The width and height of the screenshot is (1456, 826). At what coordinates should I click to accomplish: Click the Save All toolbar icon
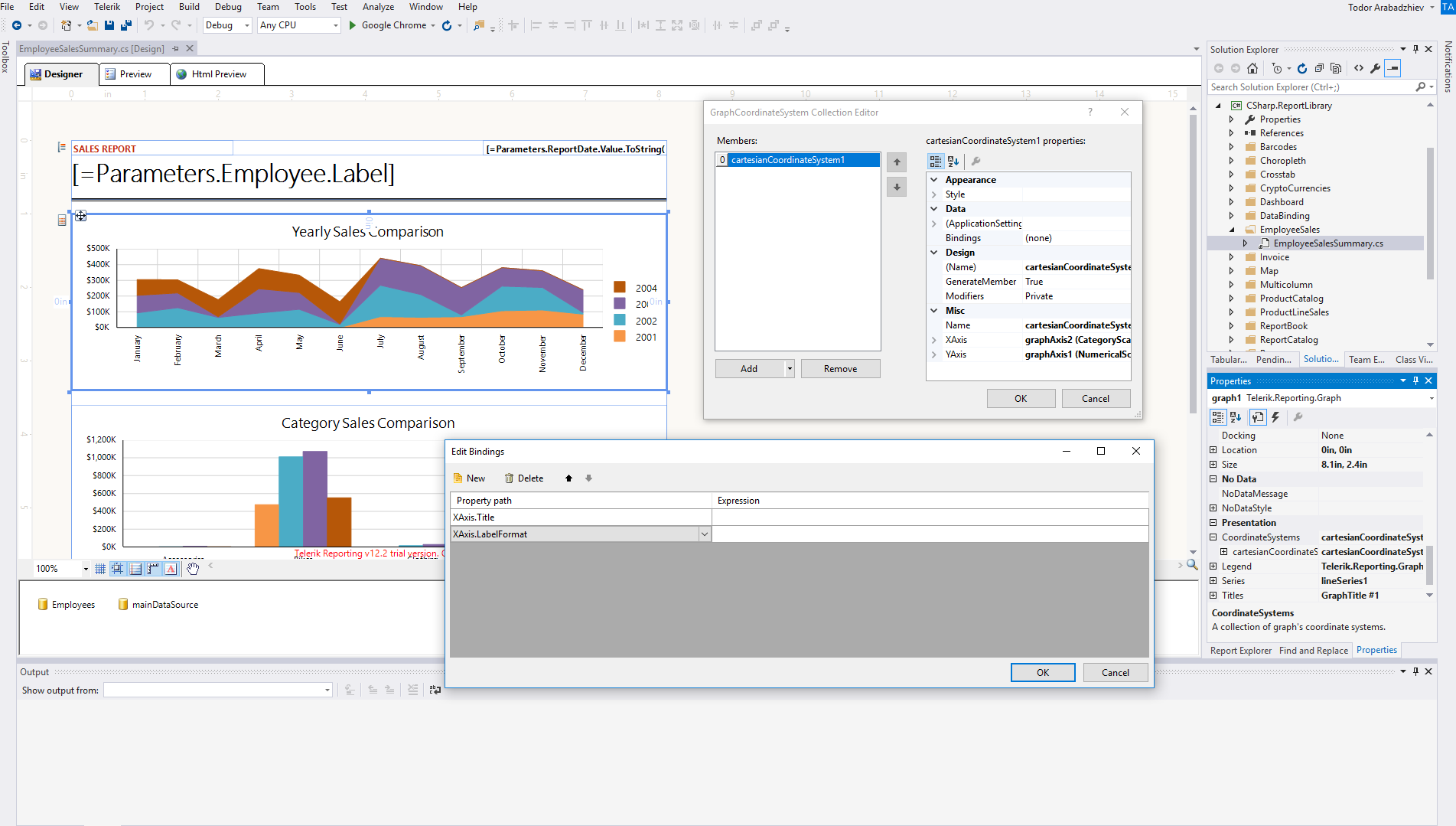(126, 25)
